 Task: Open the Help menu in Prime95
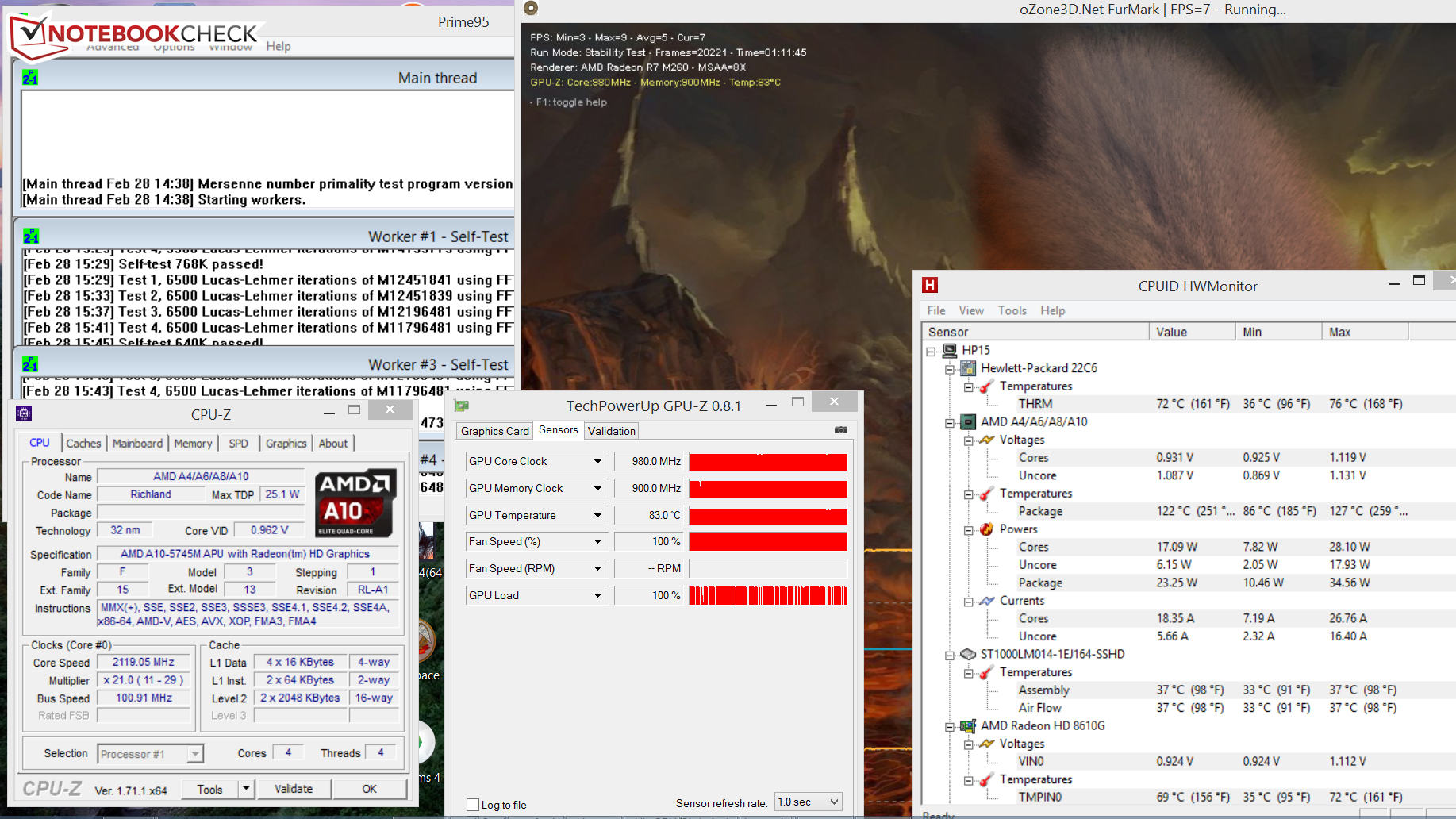(x=279, y=46)
